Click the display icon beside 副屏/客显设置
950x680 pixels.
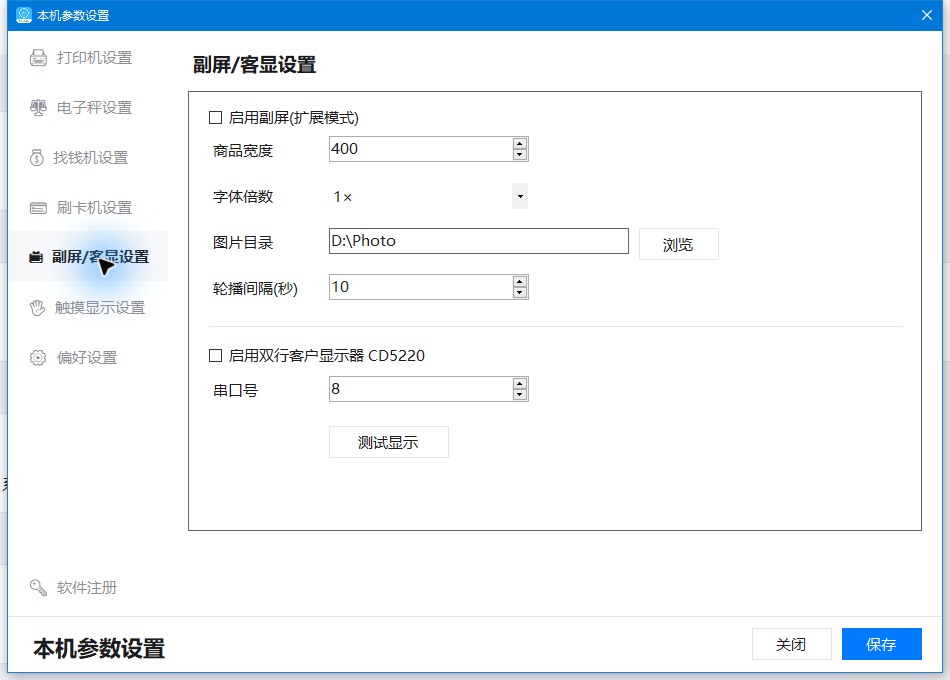point(36,257)
